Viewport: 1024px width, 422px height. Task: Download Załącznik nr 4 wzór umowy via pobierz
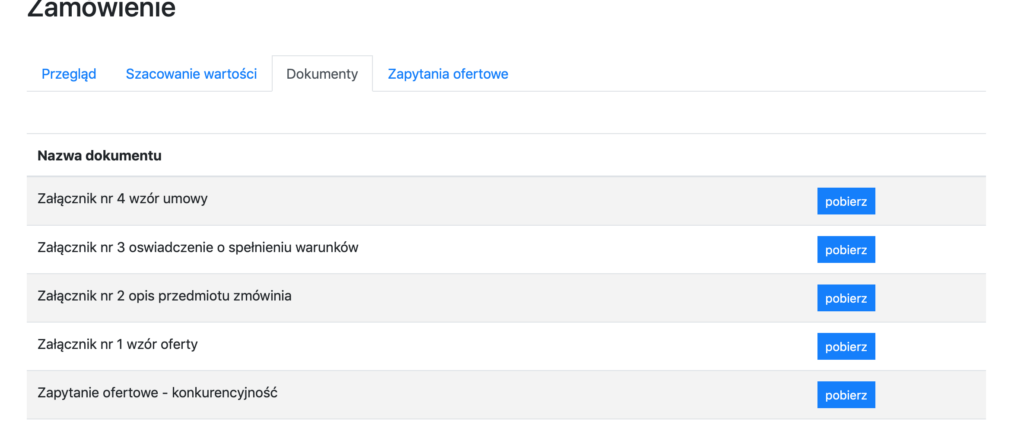click(x=846, y=201)
